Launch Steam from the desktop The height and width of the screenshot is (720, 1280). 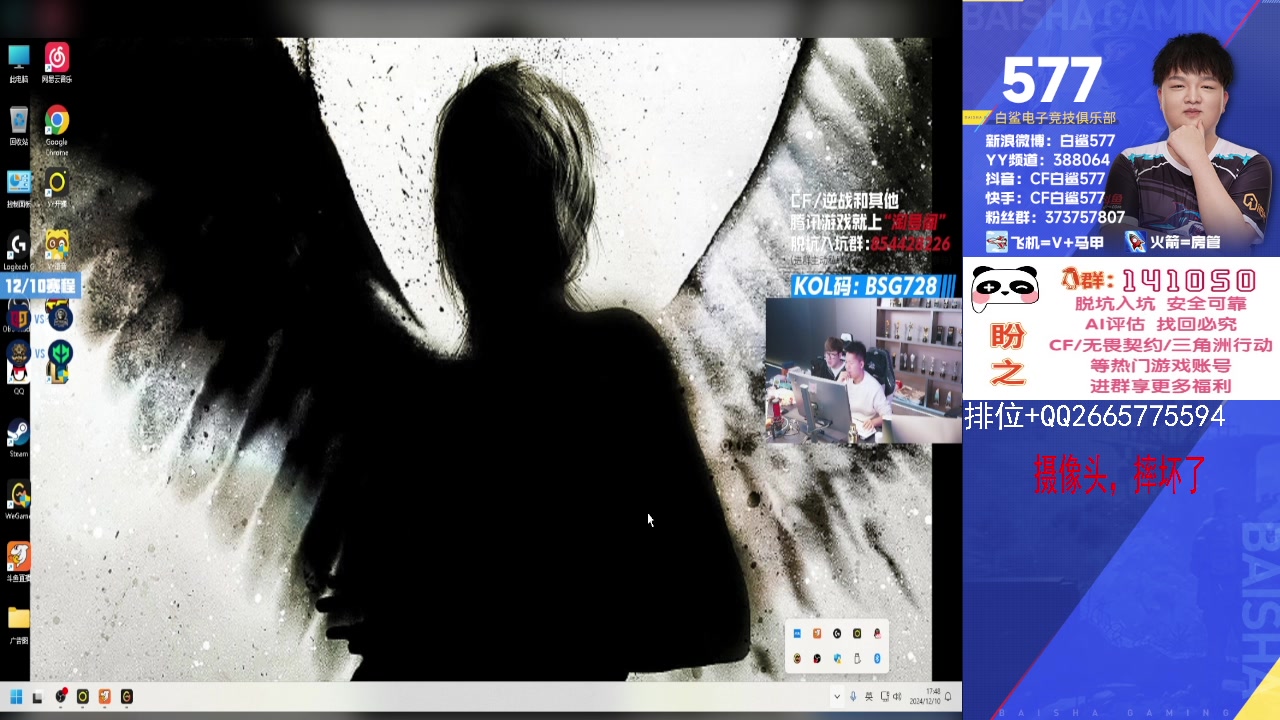[18, 437]
